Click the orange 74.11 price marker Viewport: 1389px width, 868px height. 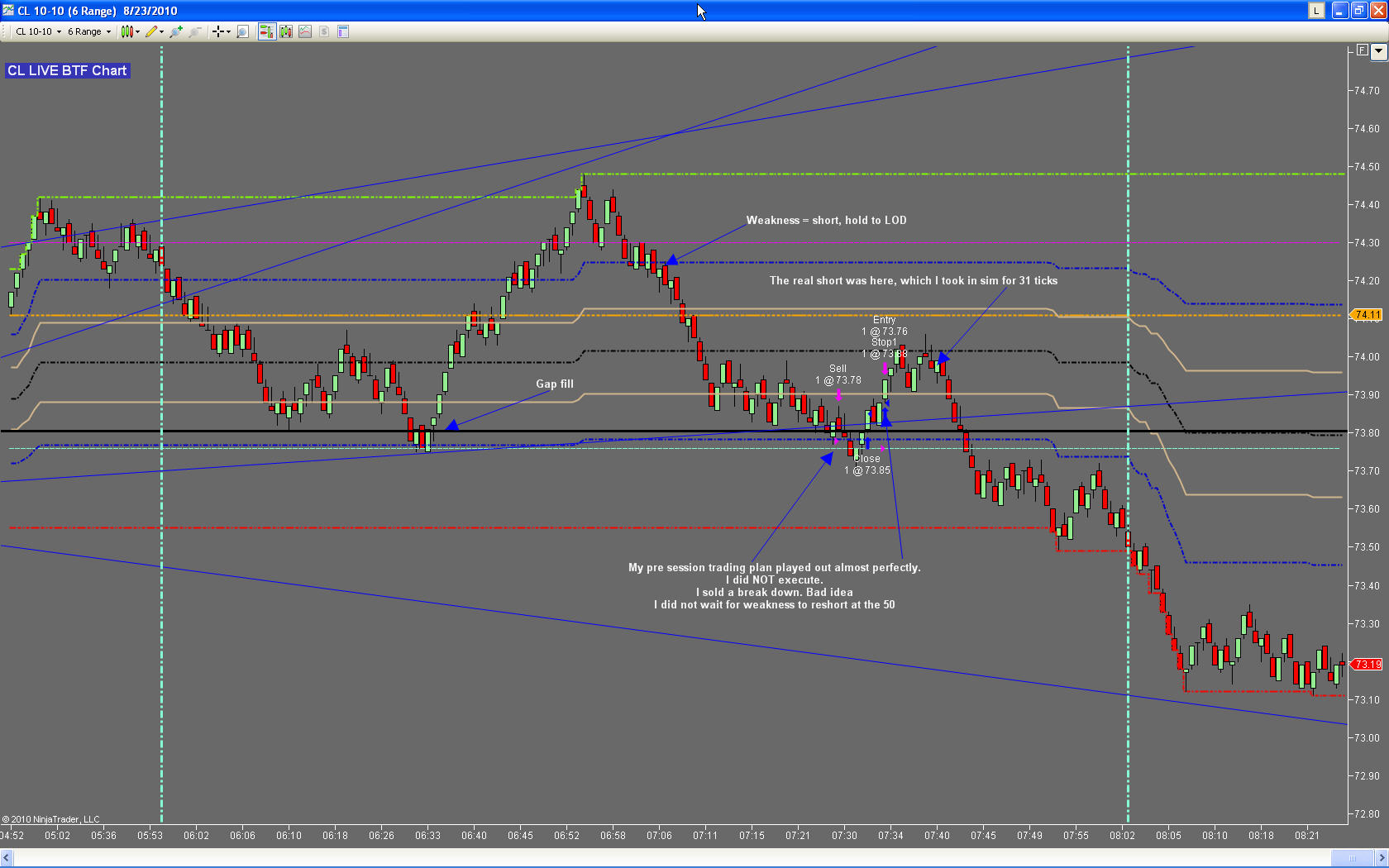pos(1366,315)
